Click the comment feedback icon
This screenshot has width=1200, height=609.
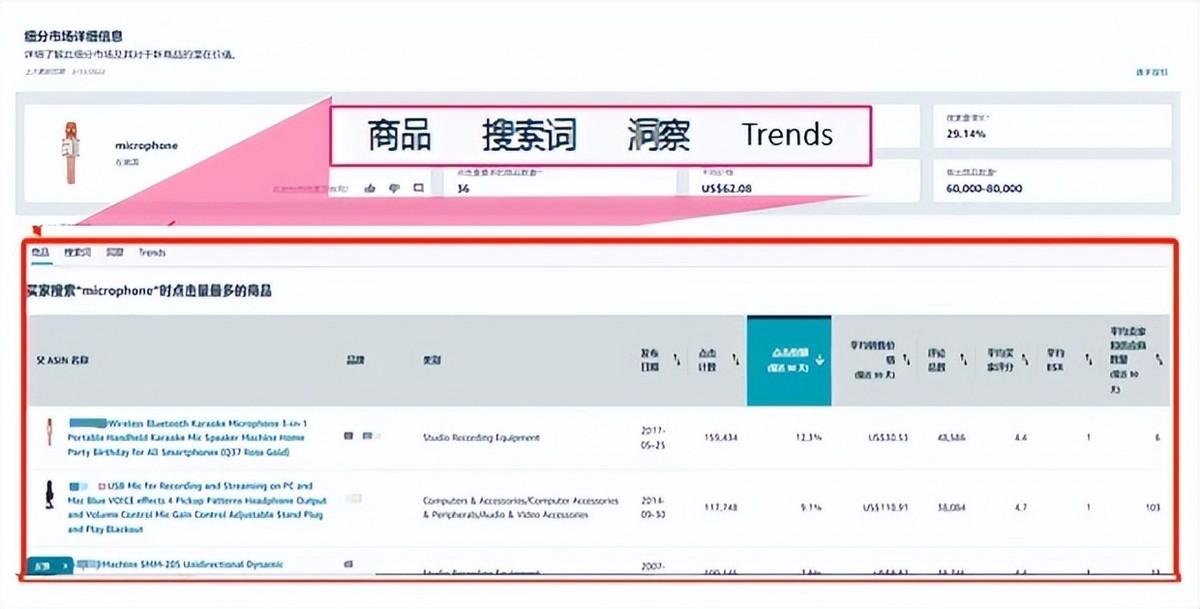(x=418, y=187)
